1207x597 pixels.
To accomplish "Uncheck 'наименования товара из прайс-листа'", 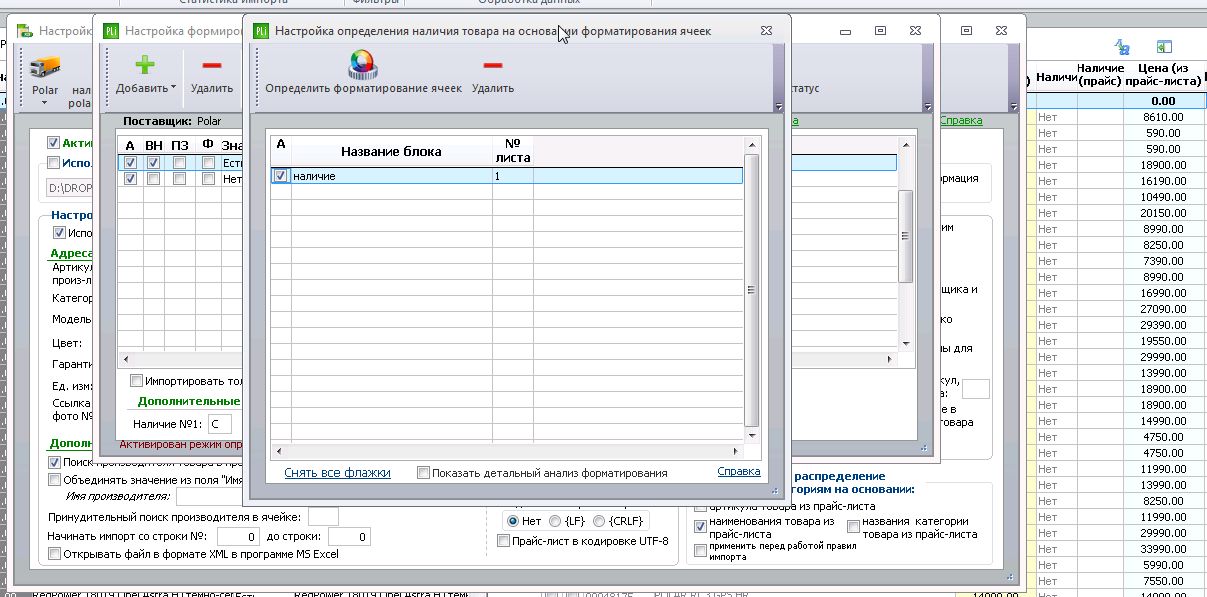I will 700,526.
